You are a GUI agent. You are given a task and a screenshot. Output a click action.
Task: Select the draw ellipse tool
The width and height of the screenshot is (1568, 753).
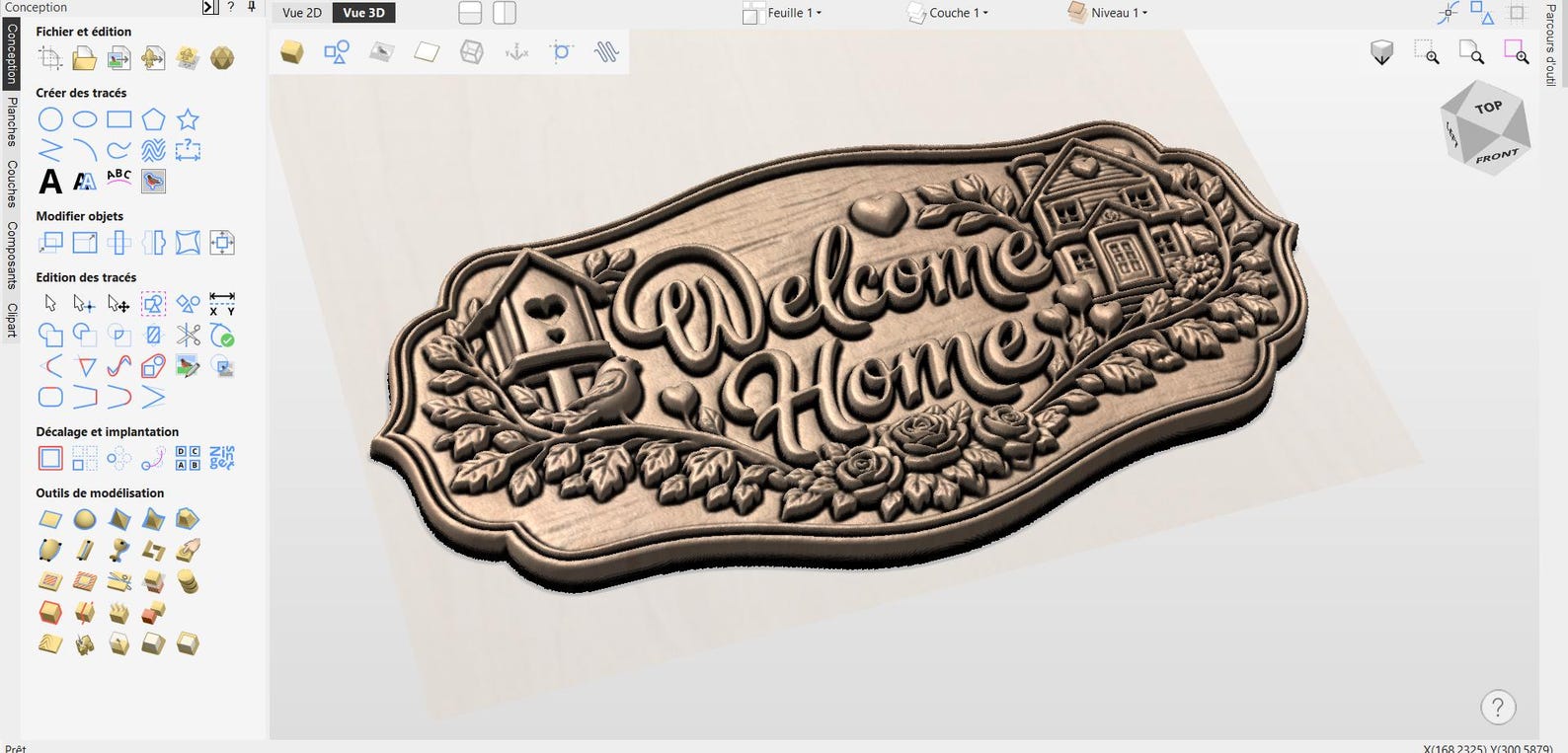[x=85, y=119]
